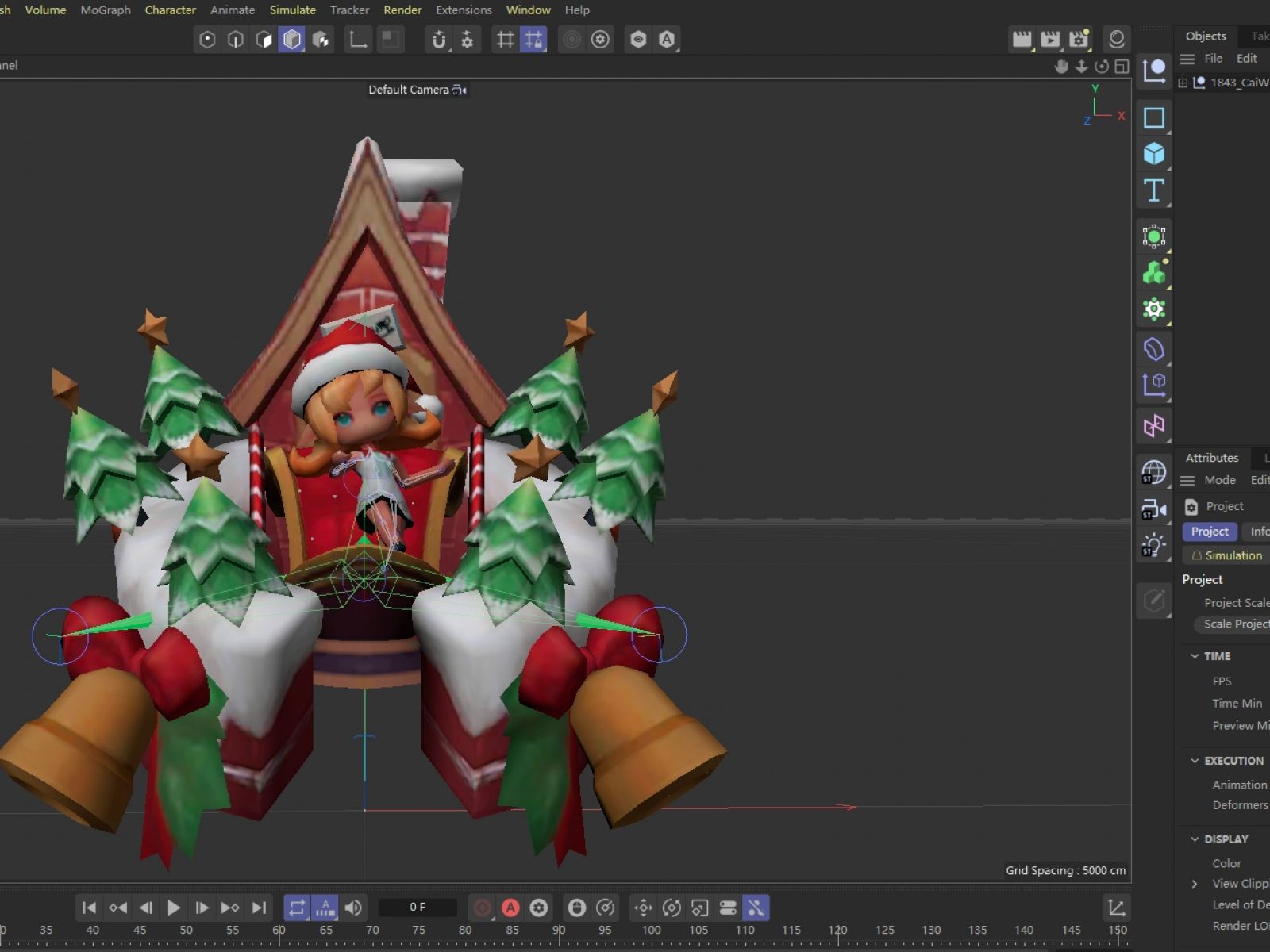Open the Render menu
The width and height of the screenshot is (1270, 952).
pos(402,10)
